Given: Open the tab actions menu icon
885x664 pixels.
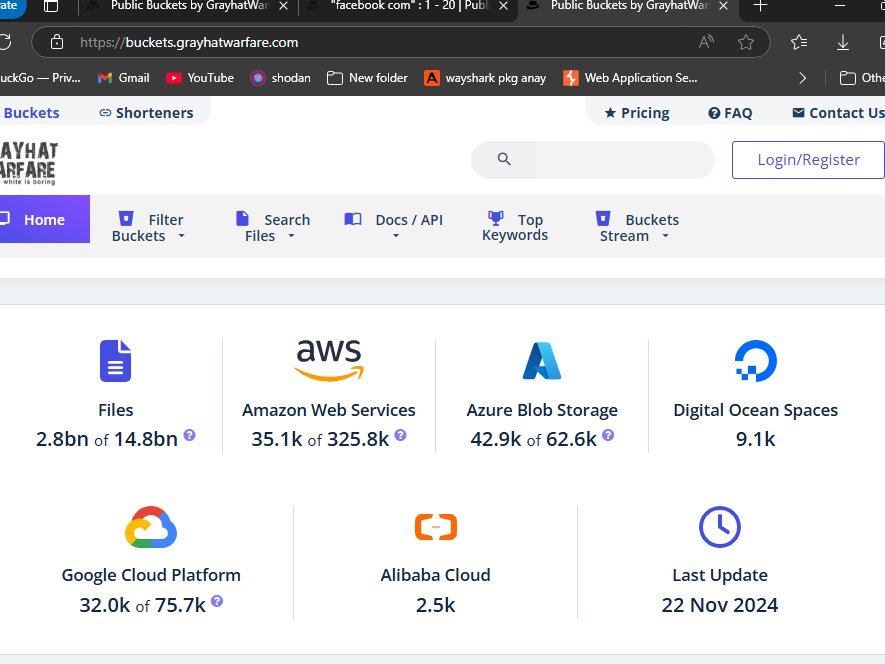Looking at the screenshot, I should pyautogui.click(x=51, y=6).
